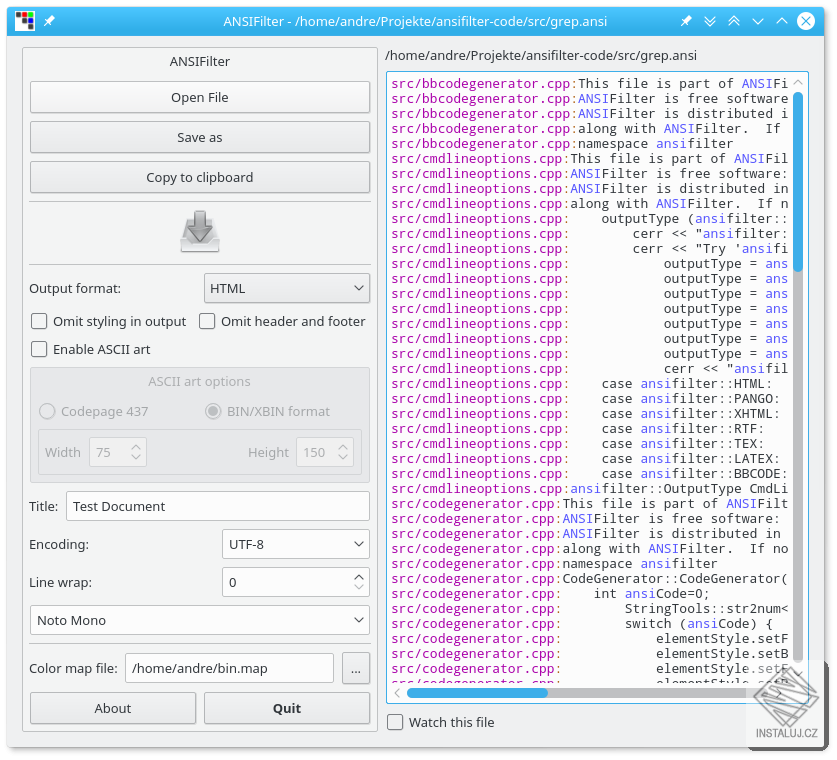The height and width of the screenshot is (760, 837).
Task: Enable Watch this file checkbox
Action: [396, 722]
